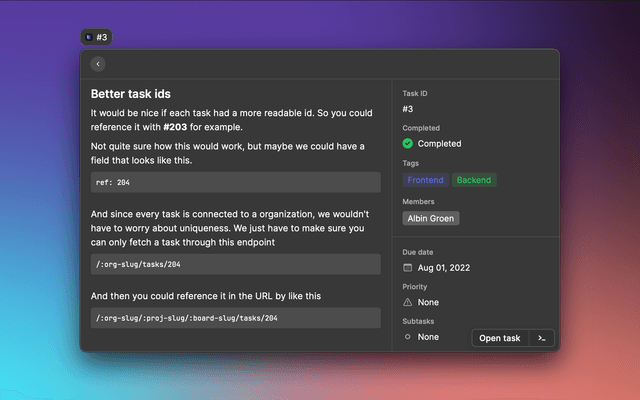Click the ref: 204 code block
Viewport: 640px width, 400px height.
point(236,183)
